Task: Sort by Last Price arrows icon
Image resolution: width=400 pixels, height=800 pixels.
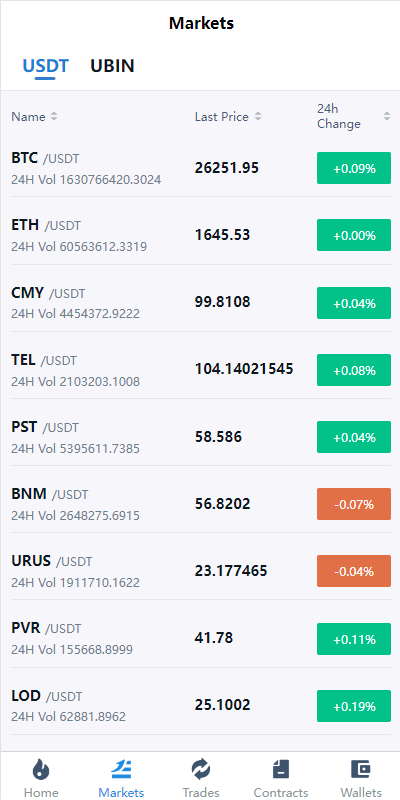Action: 258,117
